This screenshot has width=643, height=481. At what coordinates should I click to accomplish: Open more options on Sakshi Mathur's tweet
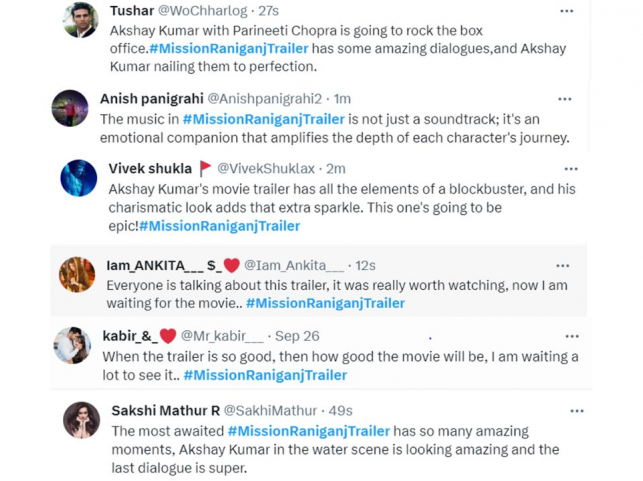[x=575, y=411]
